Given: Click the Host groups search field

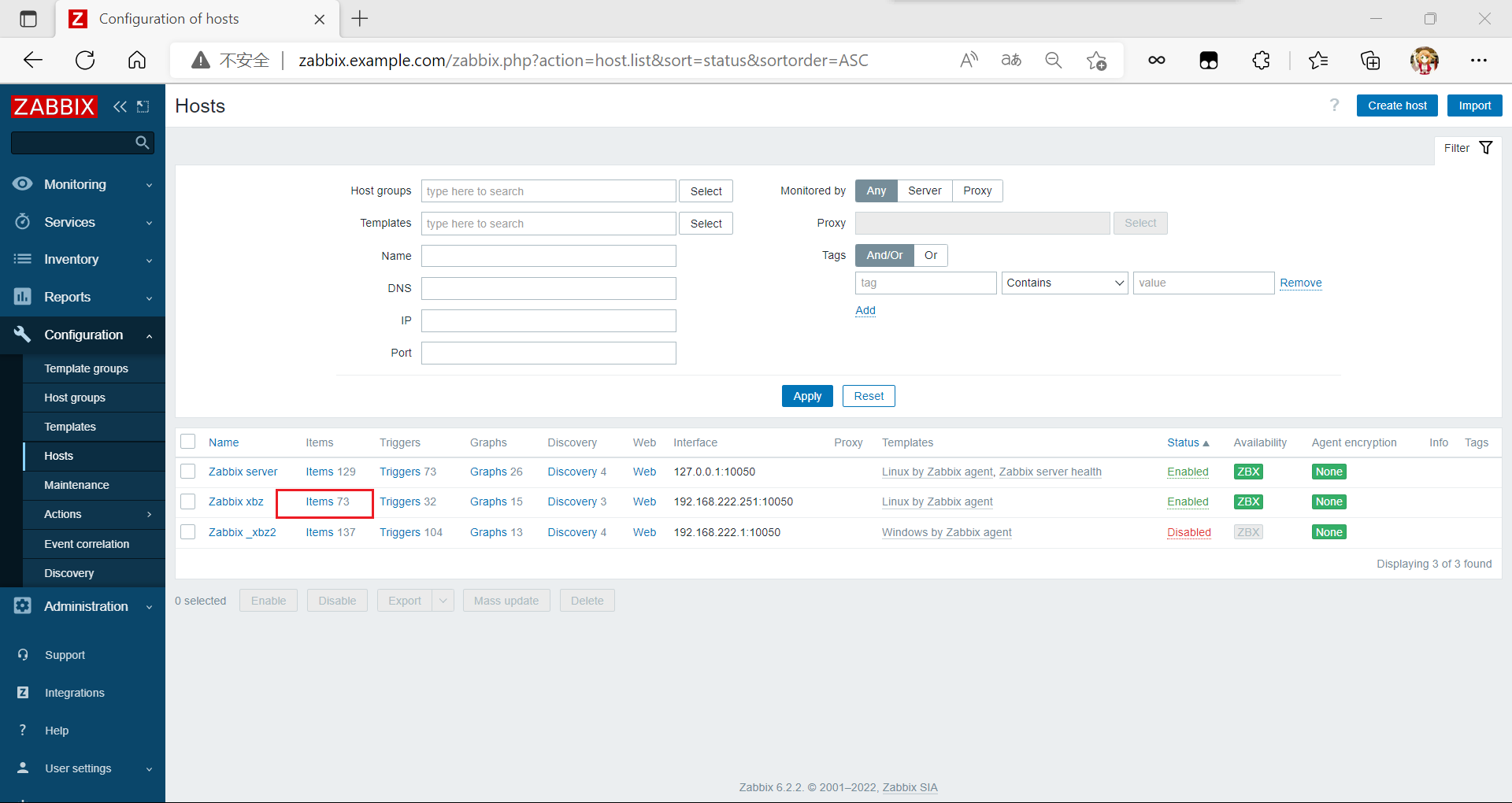Looking at the screenshot, I should pos(548,191).
